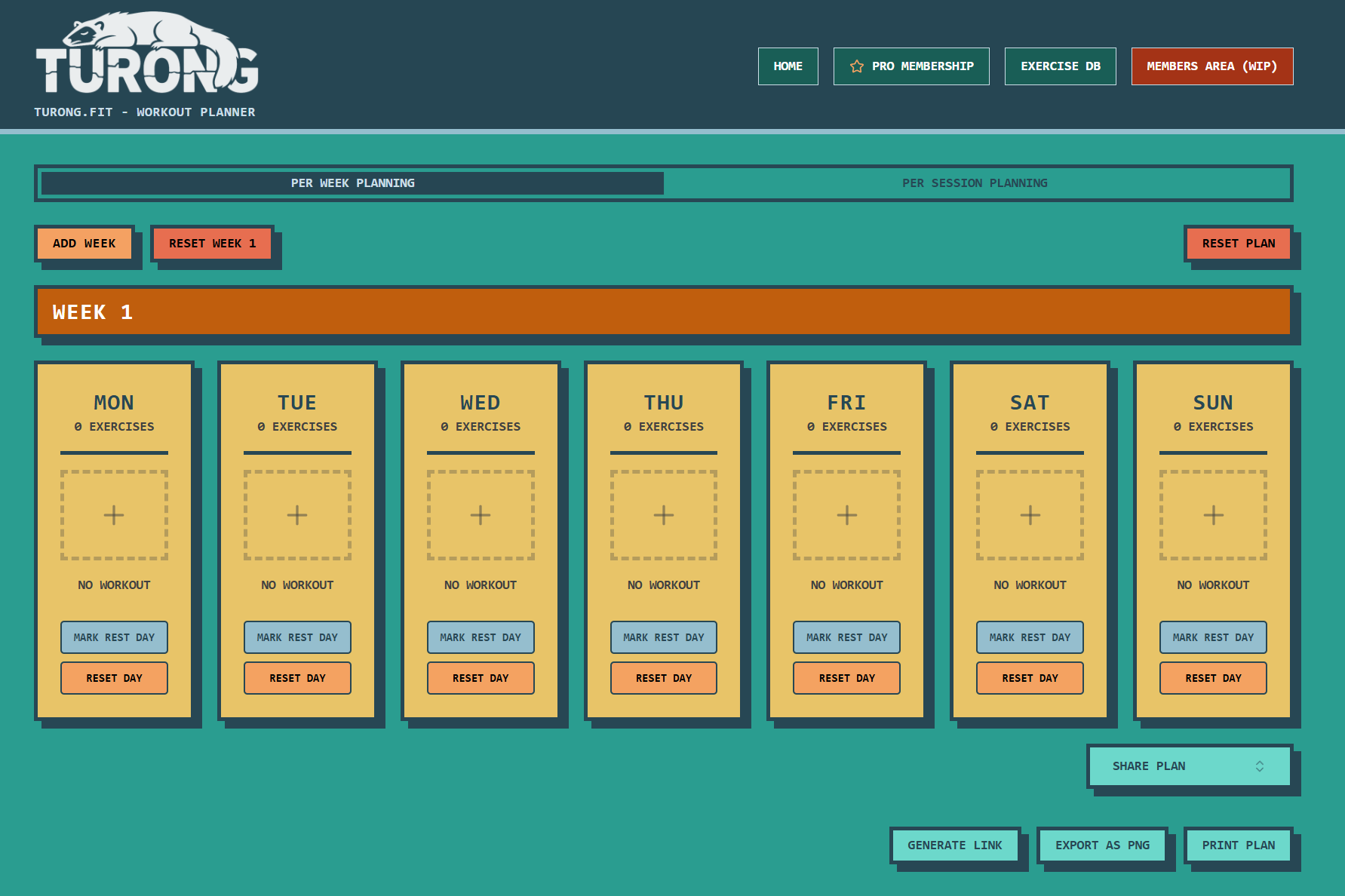Image resolution: width=1345 pixels, height=896 pixels.
Task: Select the Per Week Planning tab
Action: point(352,183)
